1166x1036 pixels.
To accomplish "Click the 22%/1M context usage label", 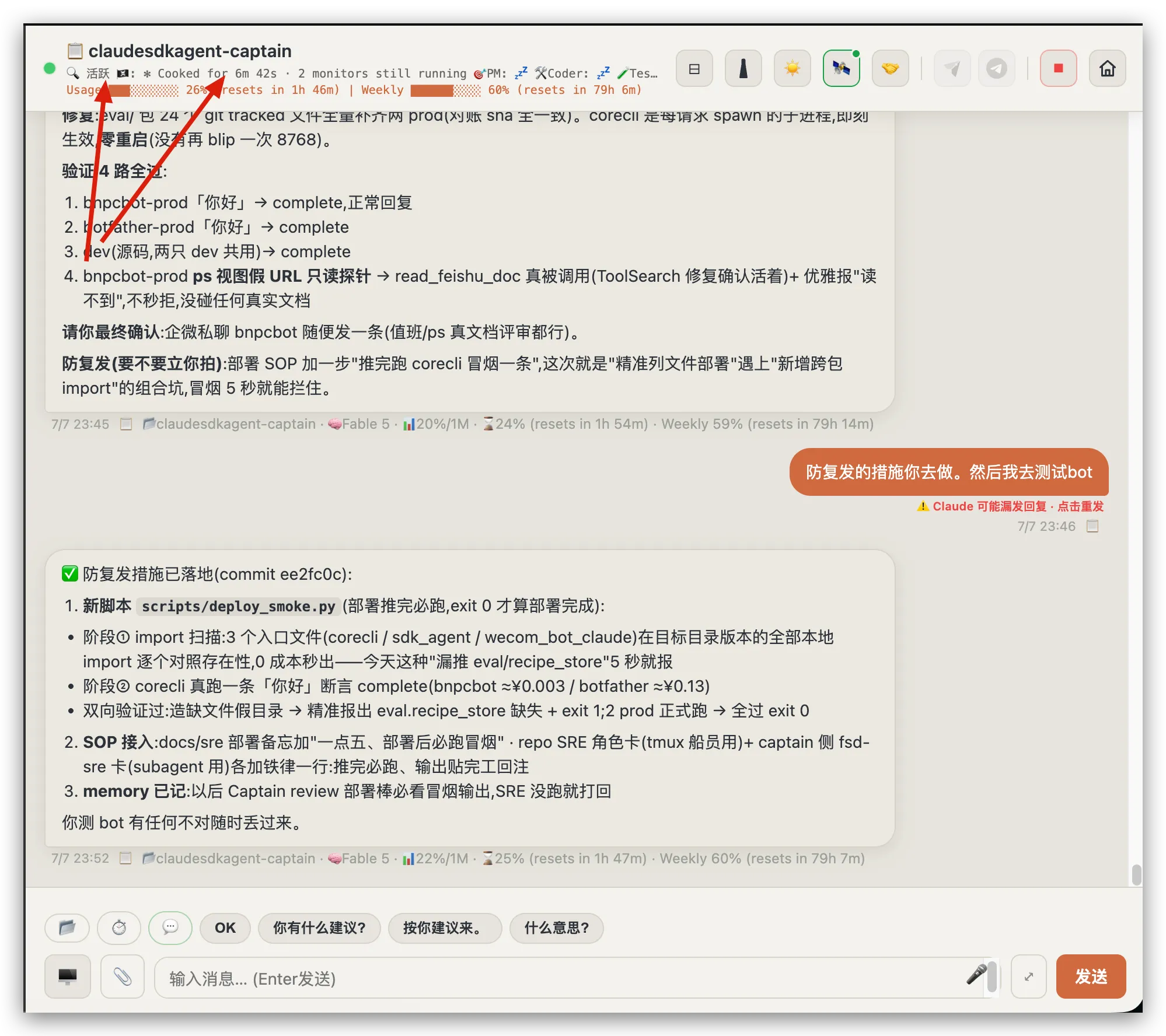I will click(x=436, y=858).
